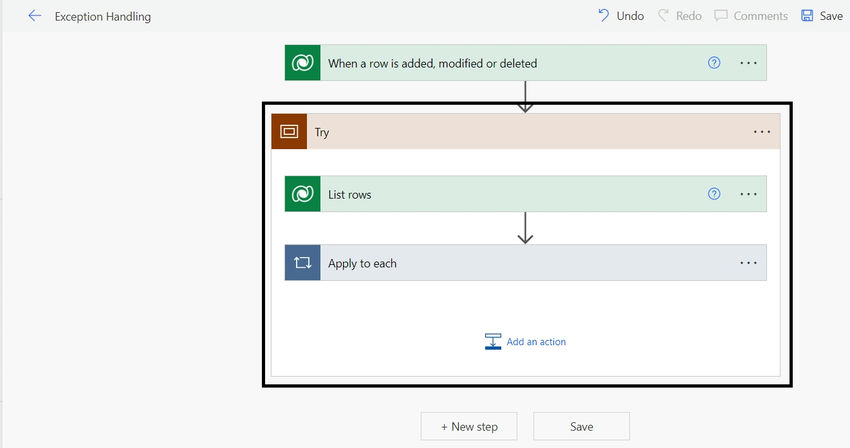Open the Try scope ellipsis menu
This screenshot has height=448, width=850.
762,132
